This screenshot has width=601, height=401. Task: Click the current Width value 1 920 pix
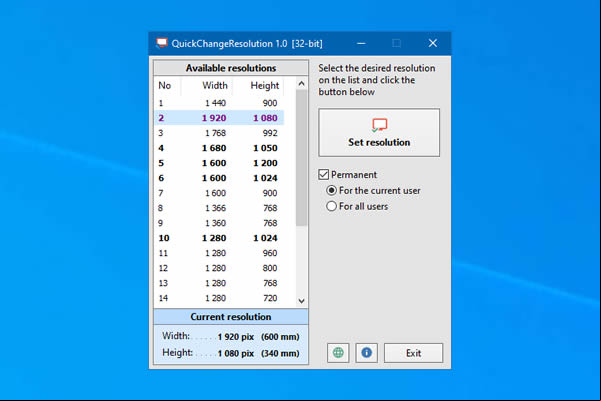(236, 337)
